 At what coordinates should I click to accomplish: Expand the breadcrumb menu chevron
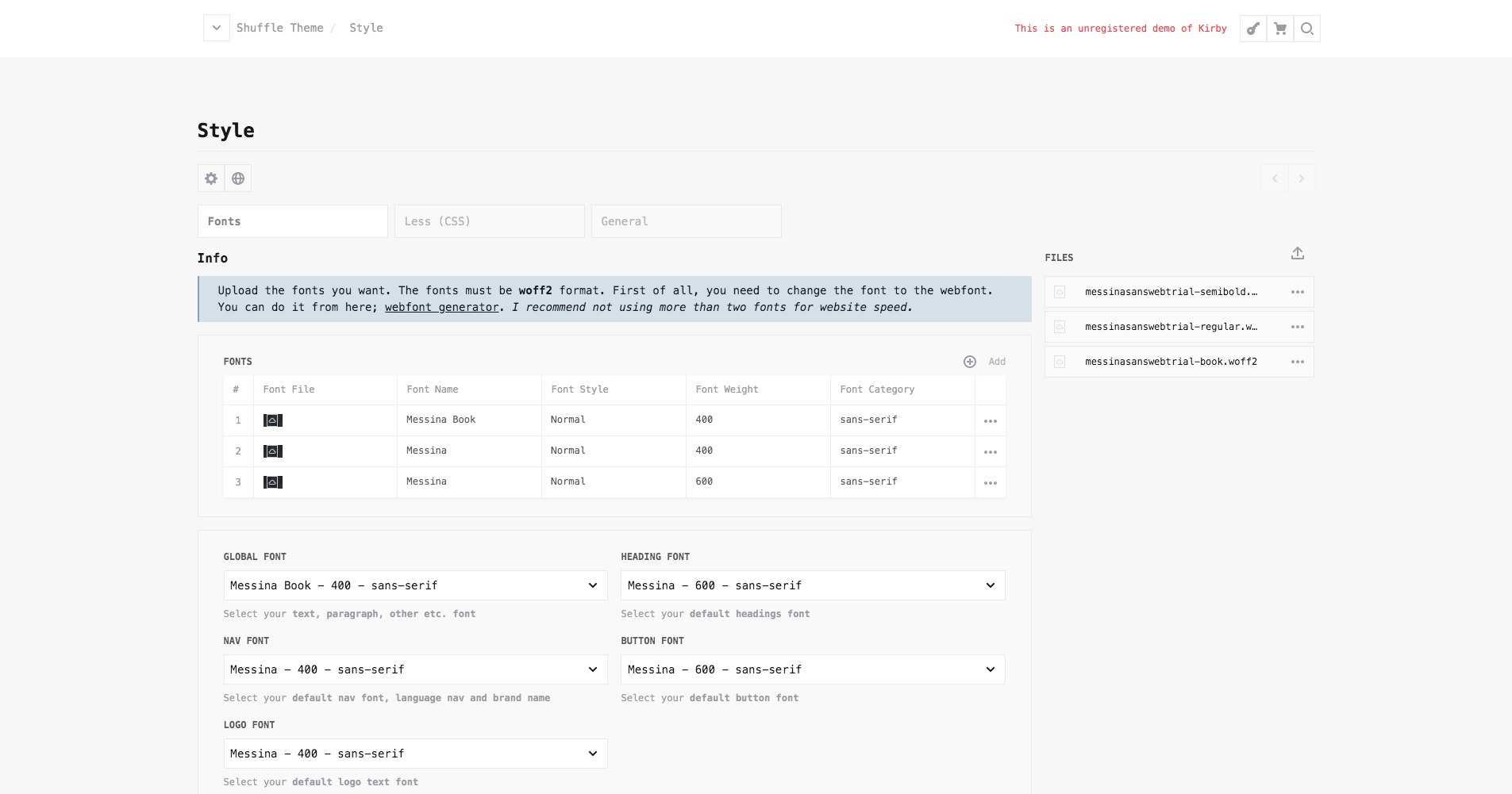216,28
